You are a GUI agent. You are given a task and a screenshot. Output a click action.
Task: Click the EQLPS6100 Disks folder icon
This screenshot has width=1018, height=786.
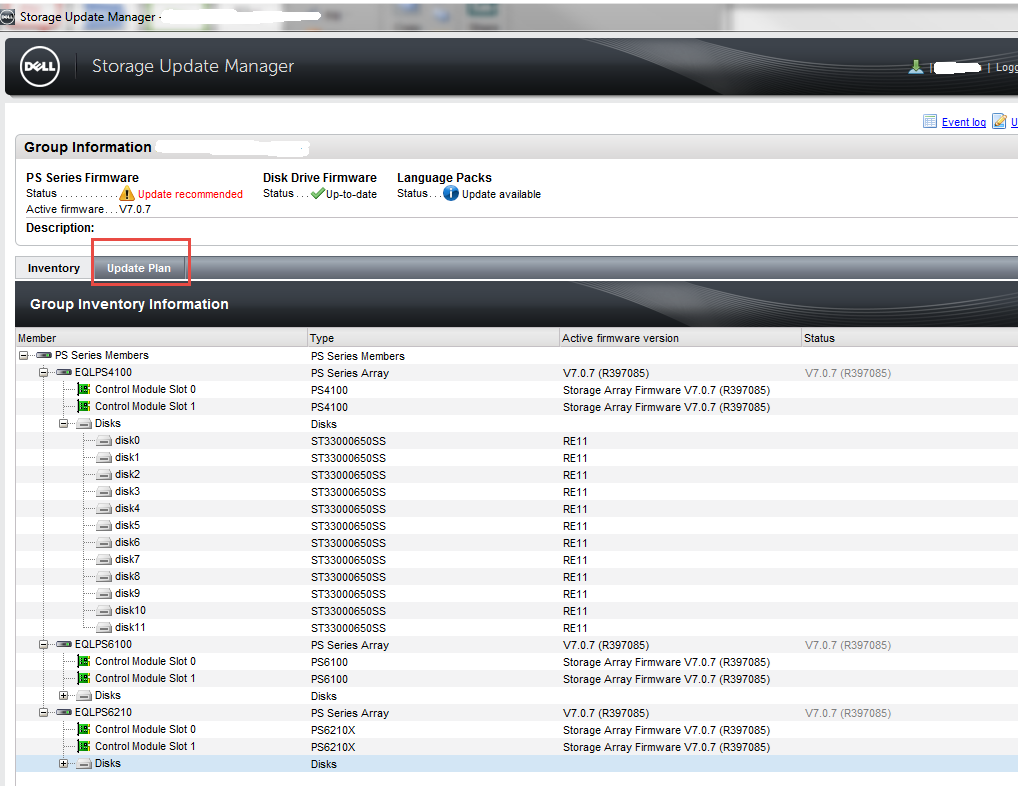coord(84,695)
